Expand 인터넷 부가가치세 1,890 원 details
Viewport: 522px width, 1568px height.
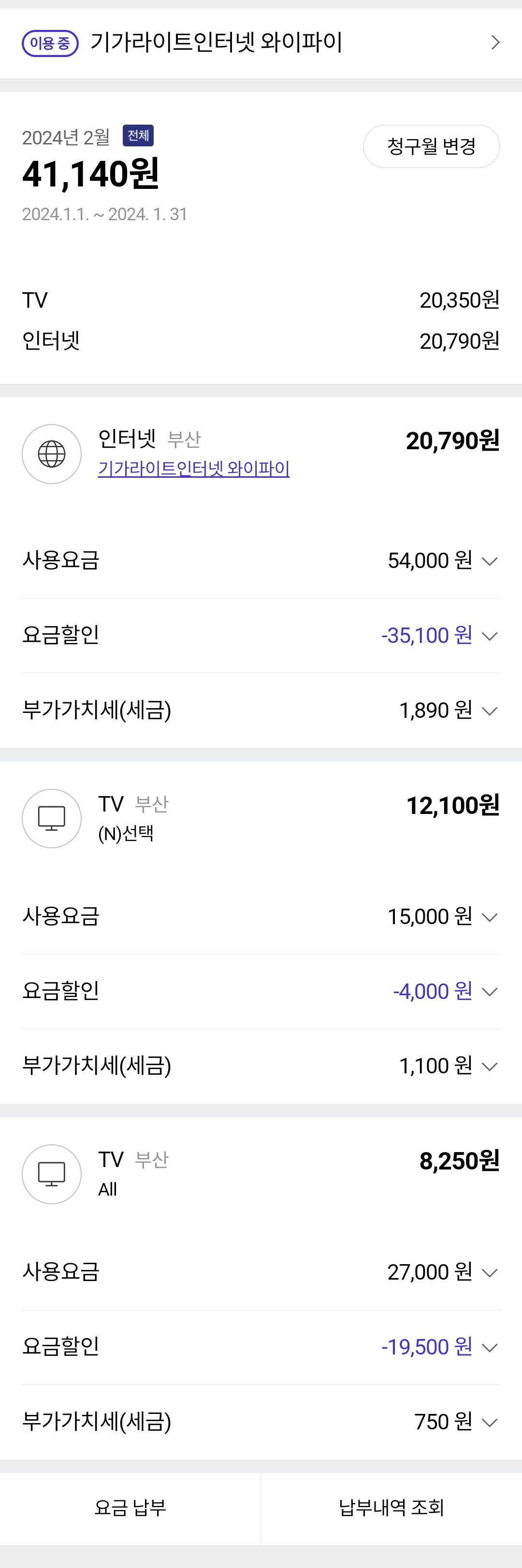click(490, 711)
